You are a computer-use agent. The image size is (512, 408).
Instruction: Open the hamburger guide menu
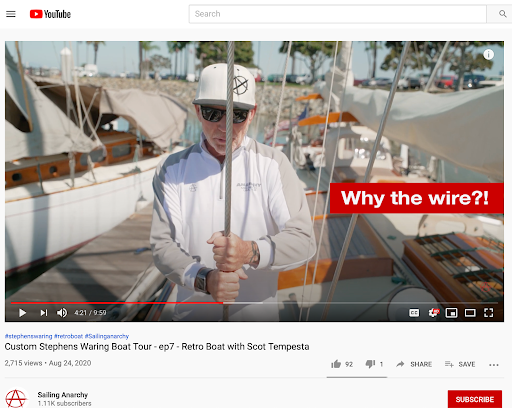[11, 14]
